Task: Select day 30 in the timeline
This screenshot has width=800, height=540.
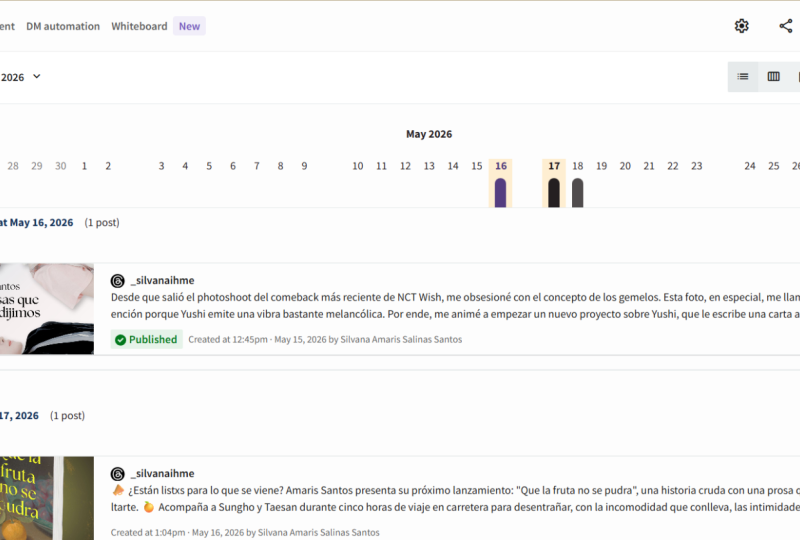Action: pos(61,166)
